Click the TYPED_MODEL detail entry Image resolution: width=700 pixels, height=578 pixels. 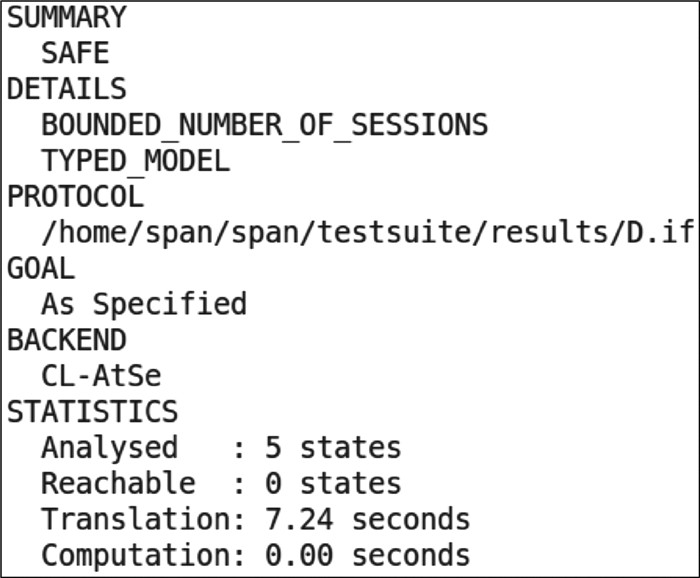tap(135, 160)
